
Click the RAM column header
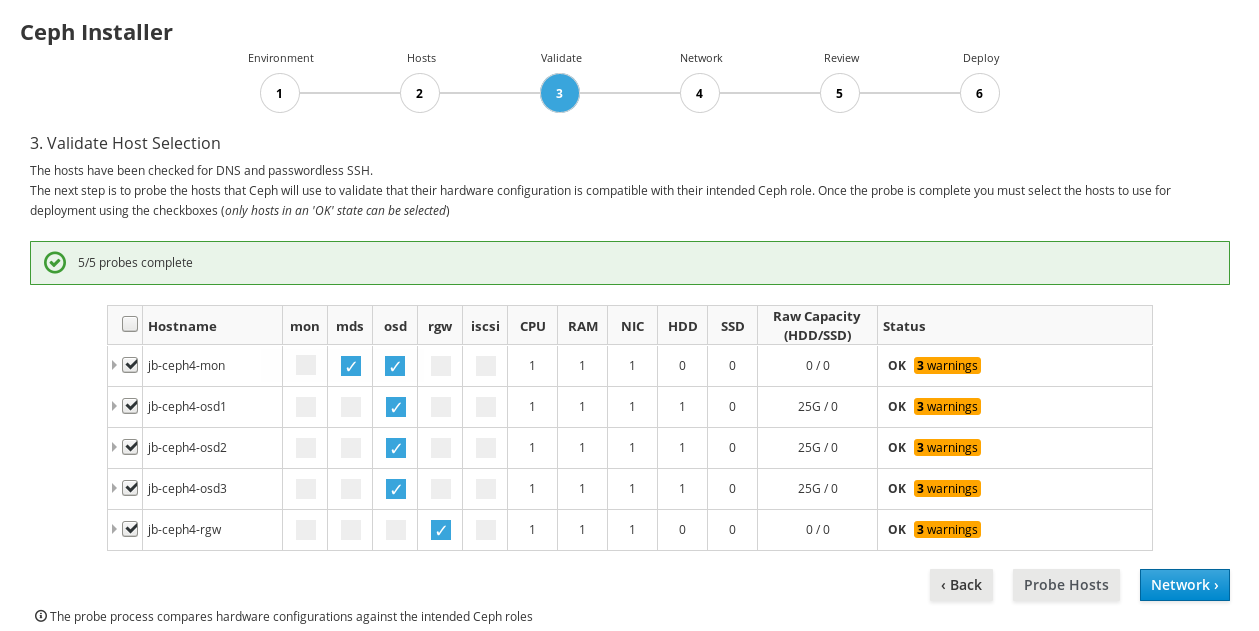(x=583, y=326)
